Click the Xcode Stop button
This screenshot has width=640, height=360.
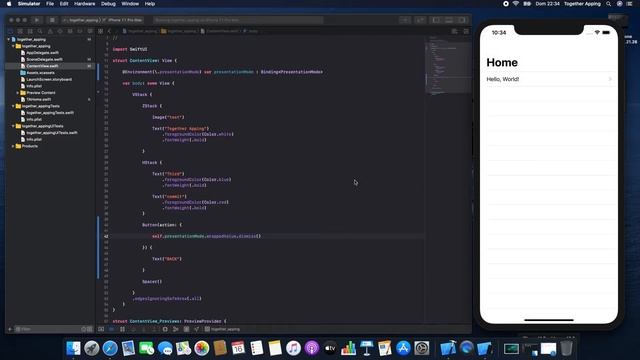click(x=52, y=20)
